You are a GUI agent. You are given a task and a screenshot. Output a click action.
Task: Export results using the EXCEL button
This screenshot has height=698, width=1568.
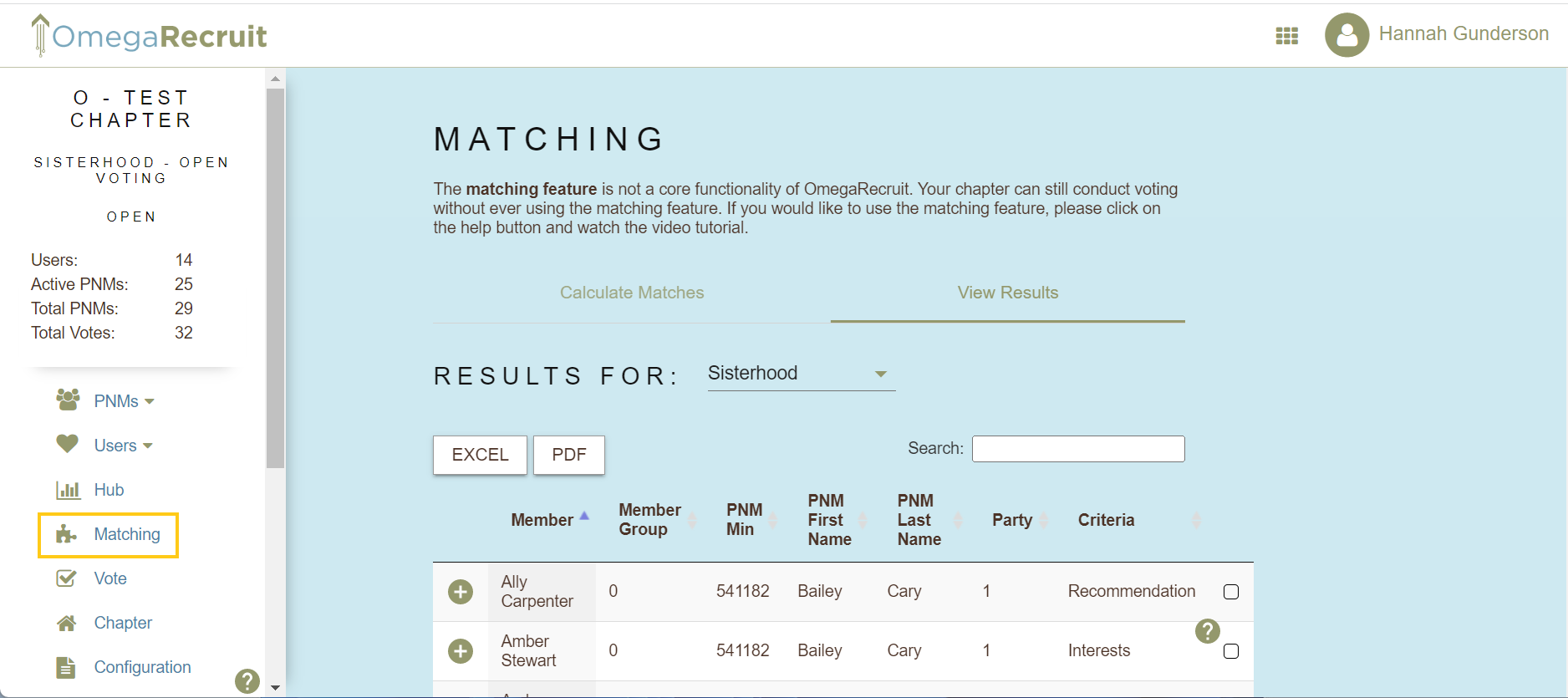pyautogui.click(x=480, y=455)
